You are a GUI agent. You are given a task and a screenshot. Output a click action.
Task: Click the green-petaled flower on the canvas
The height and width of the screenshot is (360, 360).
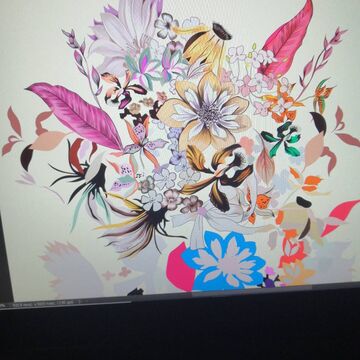(x=282, y=139)
